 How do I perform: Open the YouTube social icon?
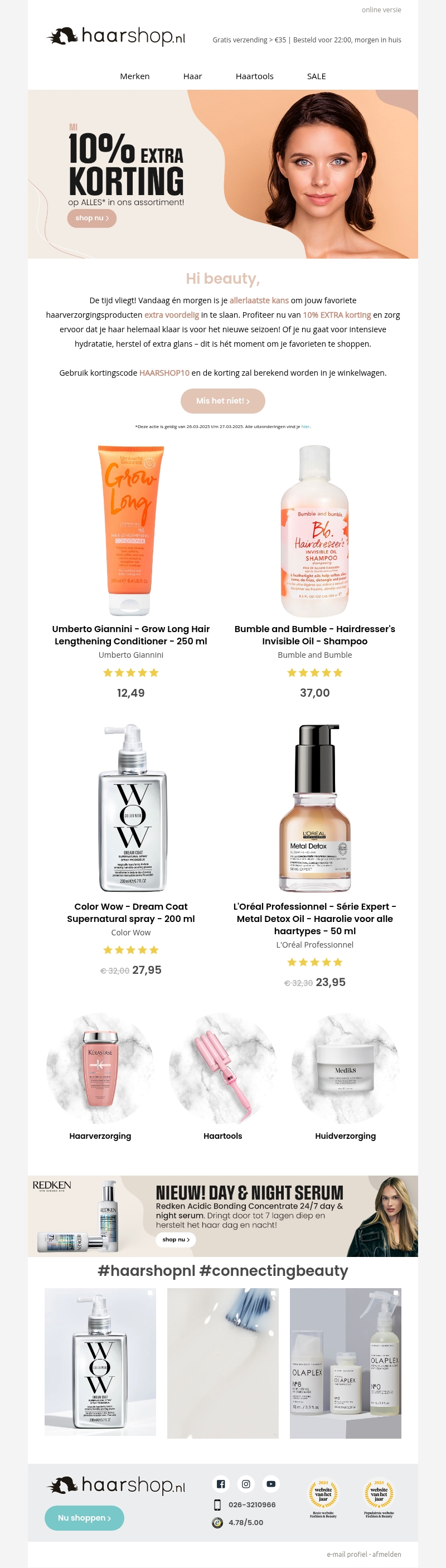click(271, 1483)
